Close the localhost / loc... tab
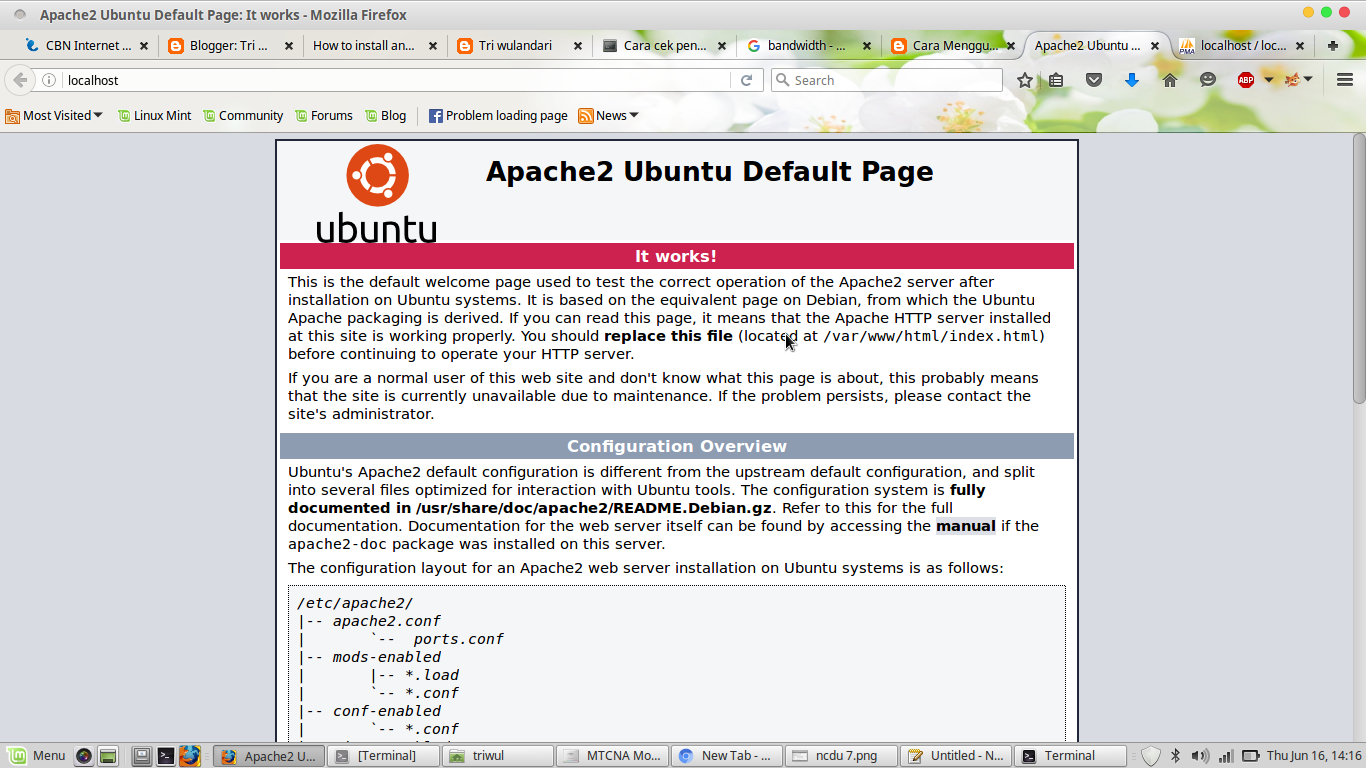 pyautogui.click(x=1300, y=46)
